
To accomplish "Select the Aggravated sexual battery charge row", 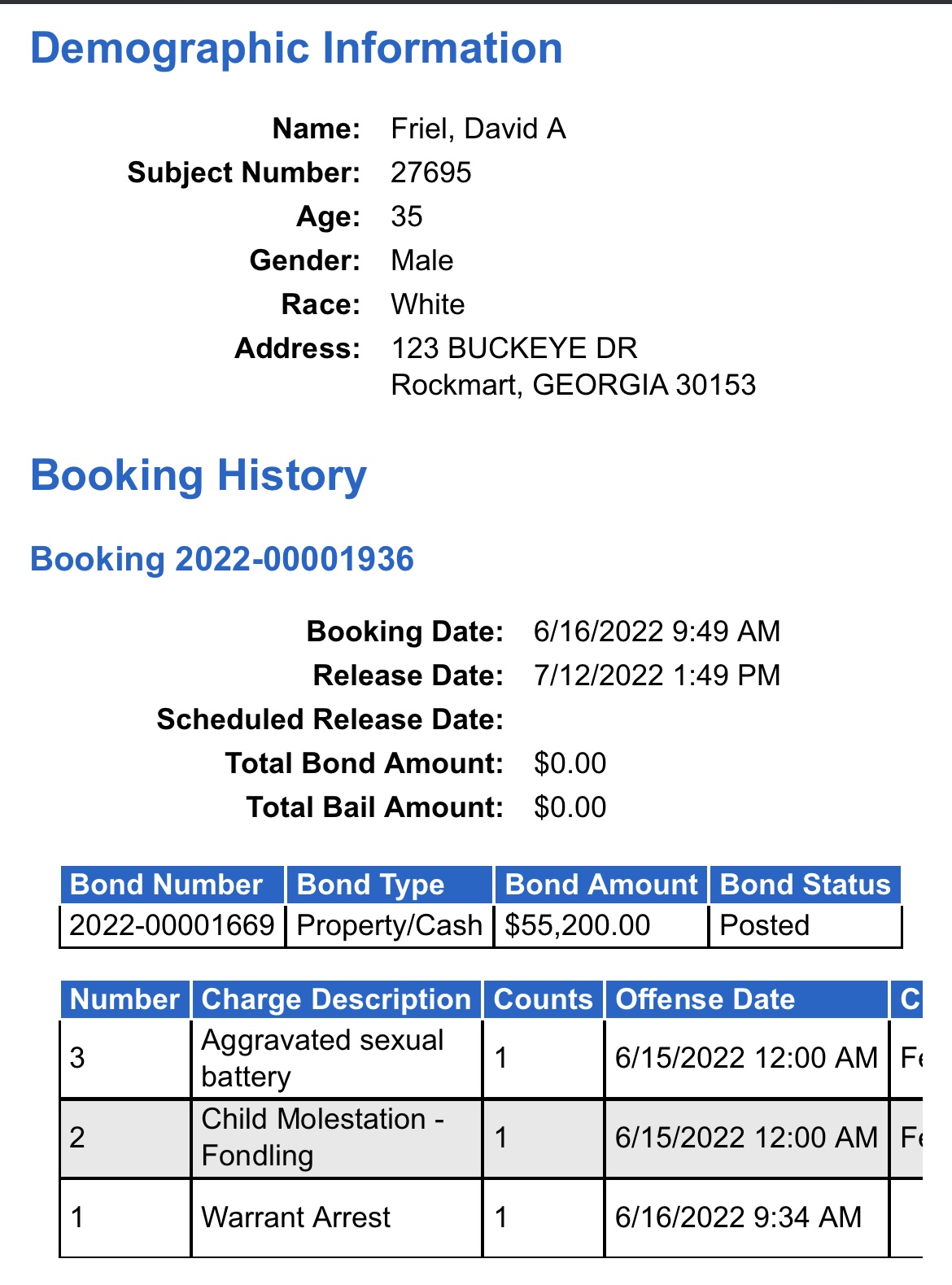I will pos(491,1058).
